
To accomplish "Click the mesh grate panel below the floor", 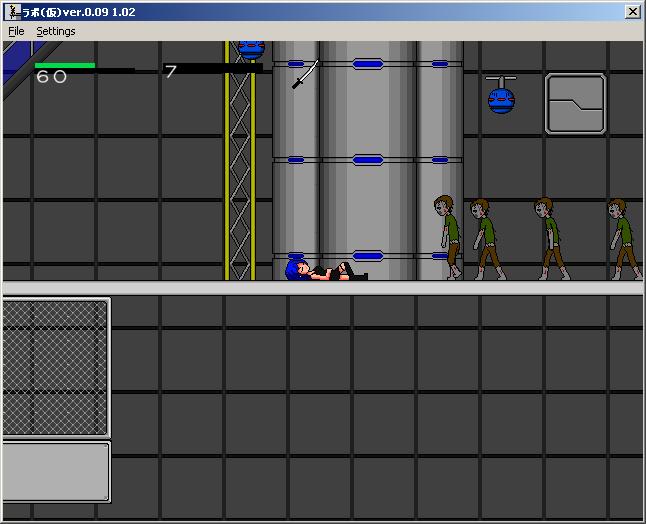I will [x=56, y=367].
